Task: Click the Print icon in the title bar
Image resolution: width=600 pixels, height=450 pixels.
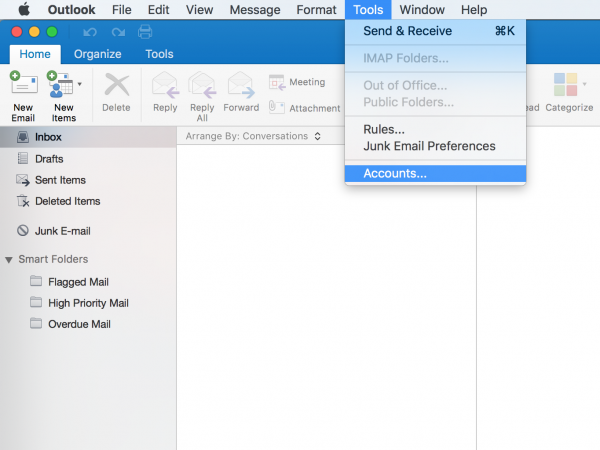Action: click(145, 32)
